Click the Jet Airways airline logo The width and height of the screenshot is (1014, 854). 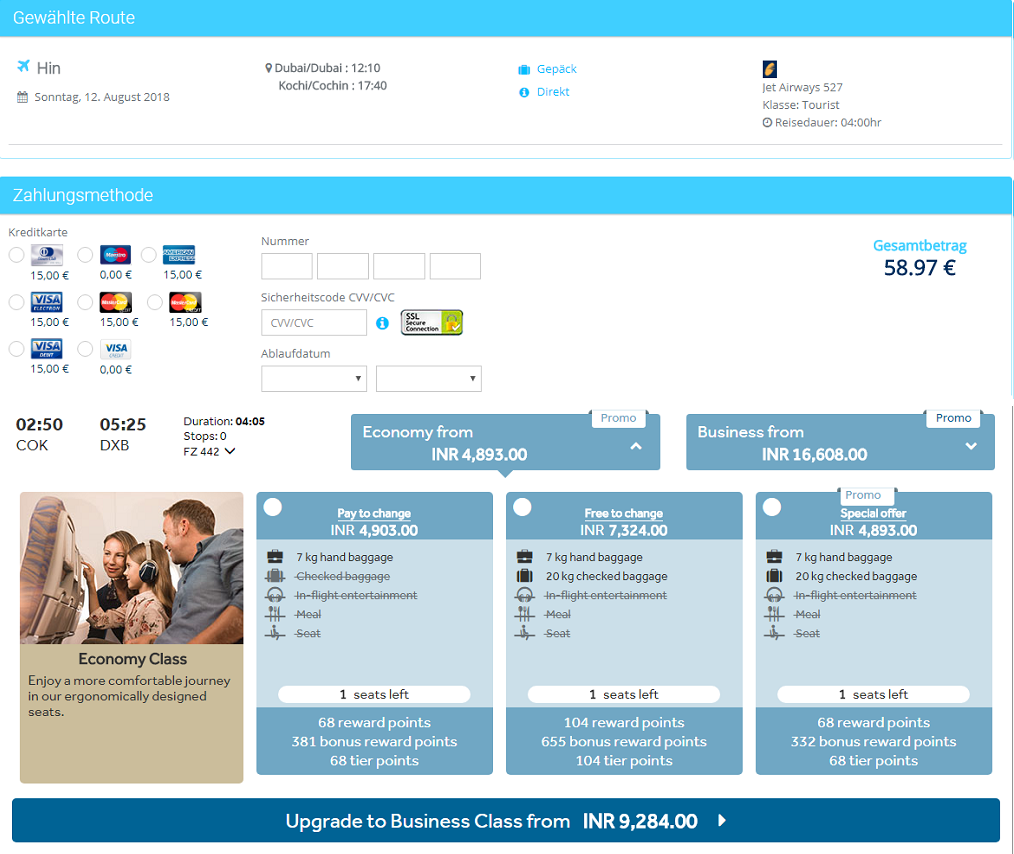pyautogui.click(x=770, y=69)
